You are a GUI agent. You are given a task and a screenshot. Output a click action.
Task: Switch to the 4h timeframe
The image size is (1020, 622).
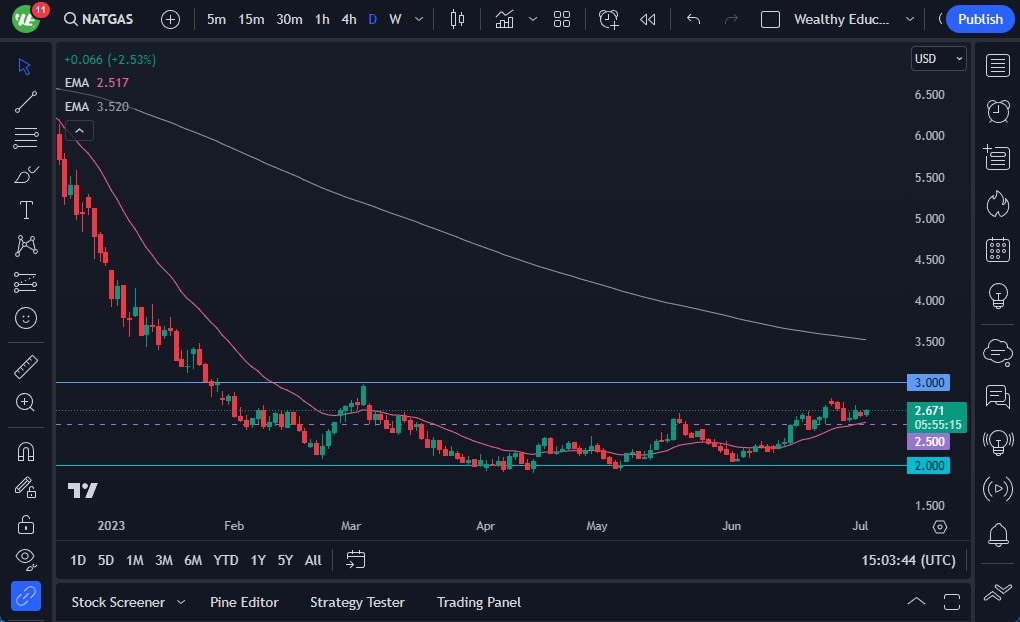[x=349, y=20]
